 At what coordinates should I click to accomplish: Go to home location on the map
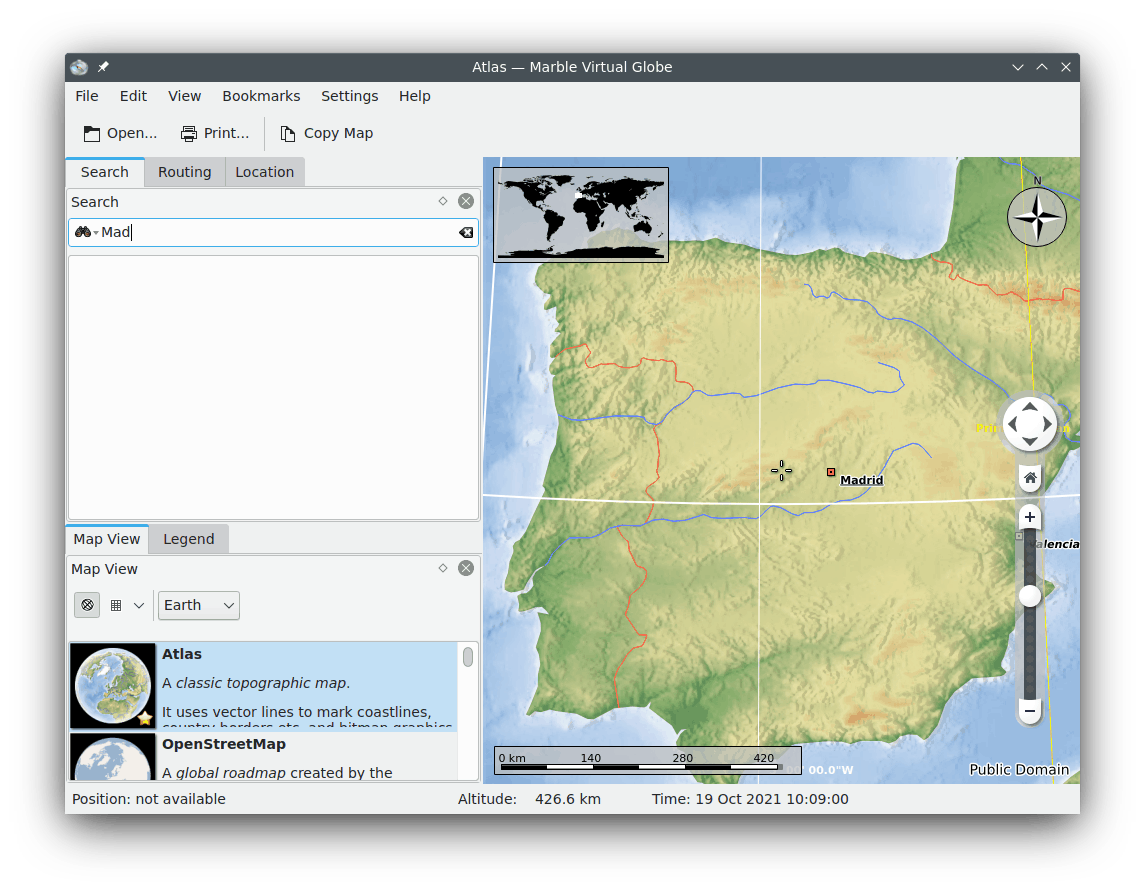pos(1030,478)
